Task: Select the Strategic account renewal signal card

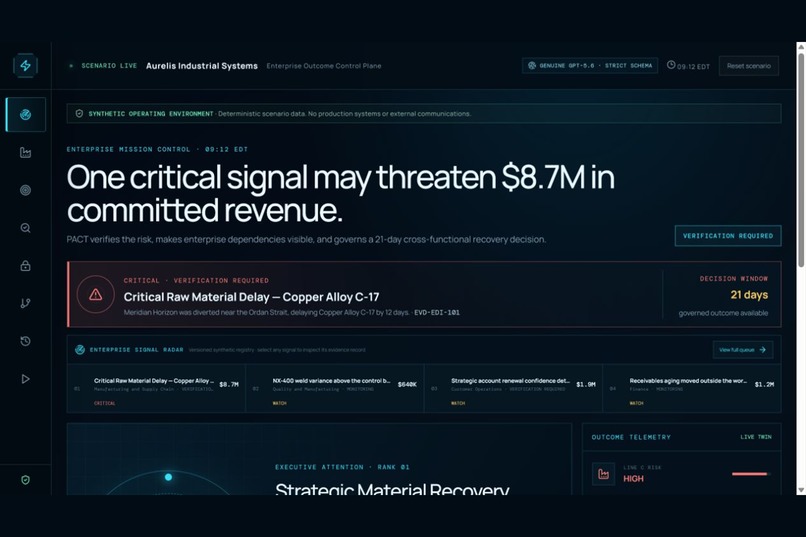Action: coord(513,389)
